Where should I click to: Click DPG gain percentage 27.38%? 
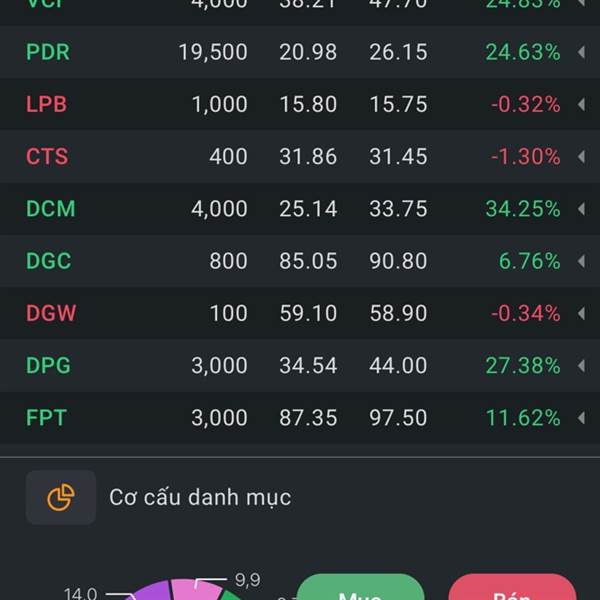coord(523,365)
